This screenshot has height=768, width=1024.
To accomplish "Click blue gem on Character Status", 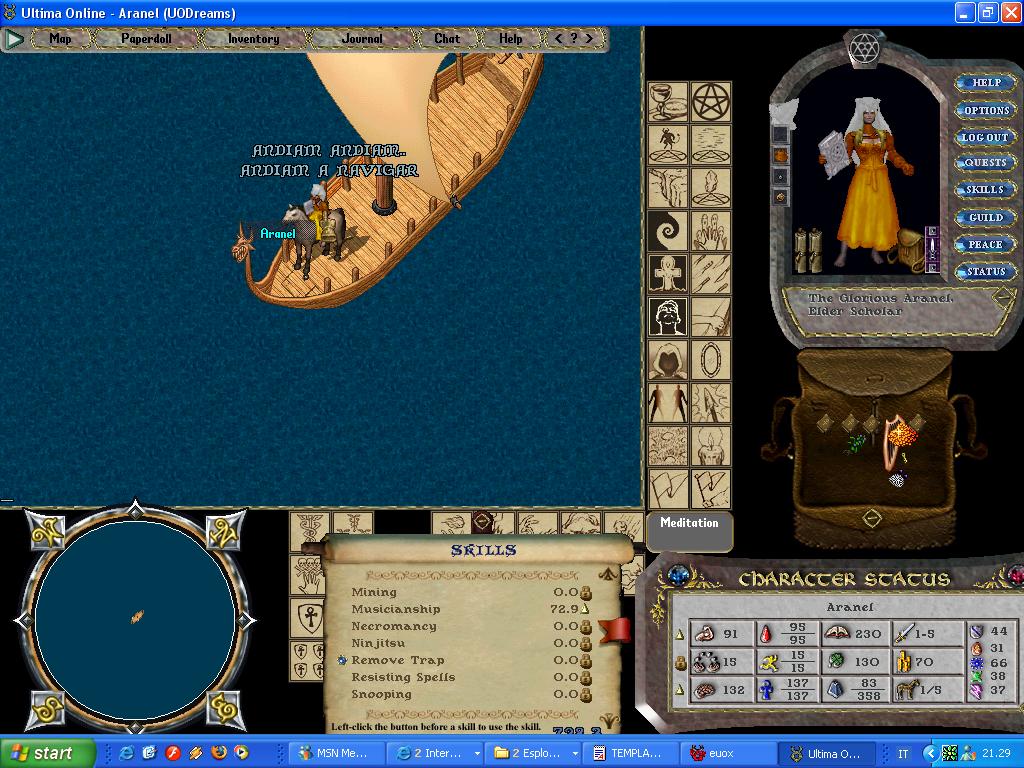I will tap(679, 575).
